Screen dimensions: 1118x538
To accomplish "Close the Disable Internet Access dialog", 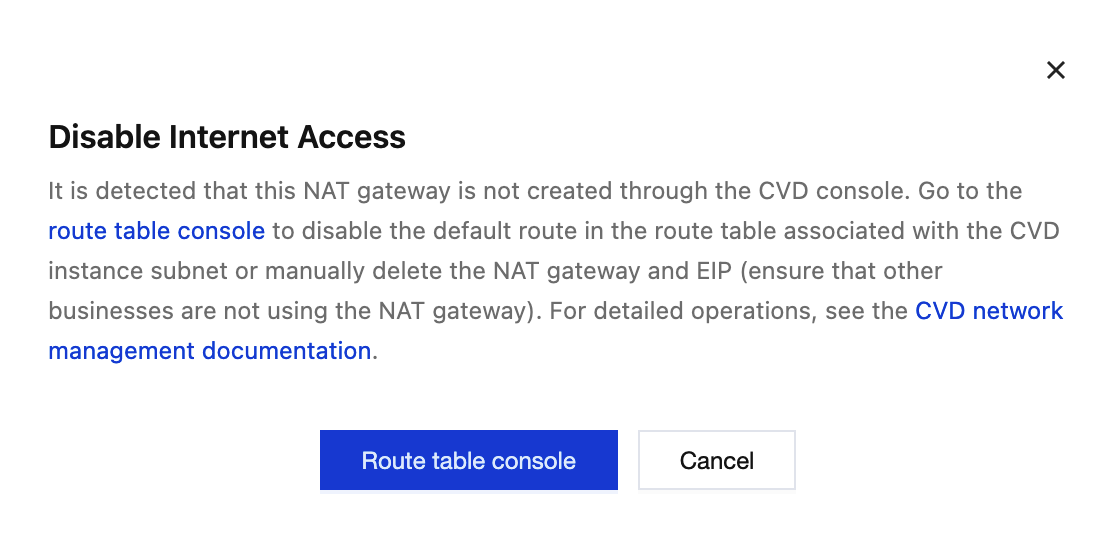I will point(1055,70).
